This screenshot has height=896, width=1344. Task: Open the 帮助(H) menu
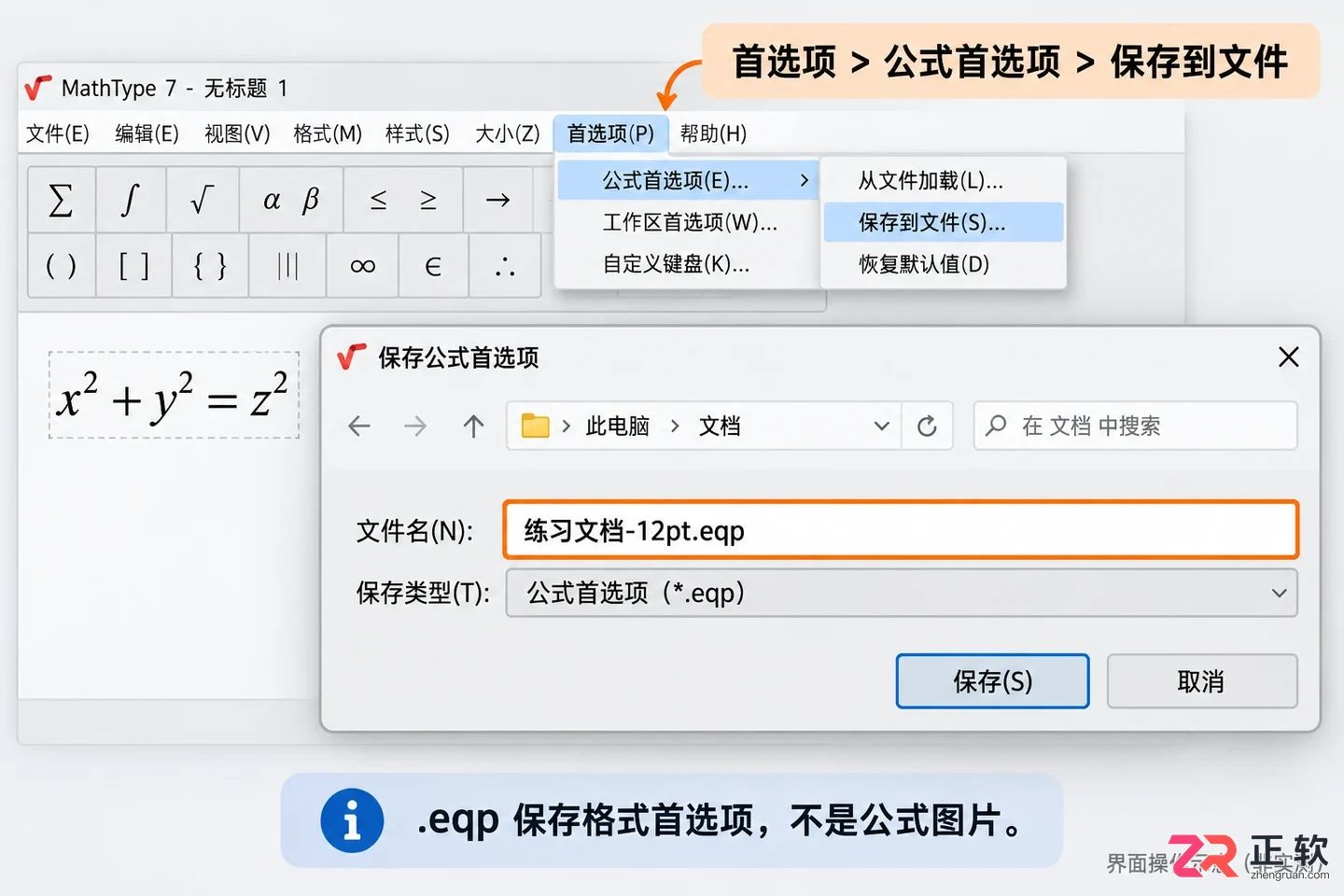(x=713, y=133)
